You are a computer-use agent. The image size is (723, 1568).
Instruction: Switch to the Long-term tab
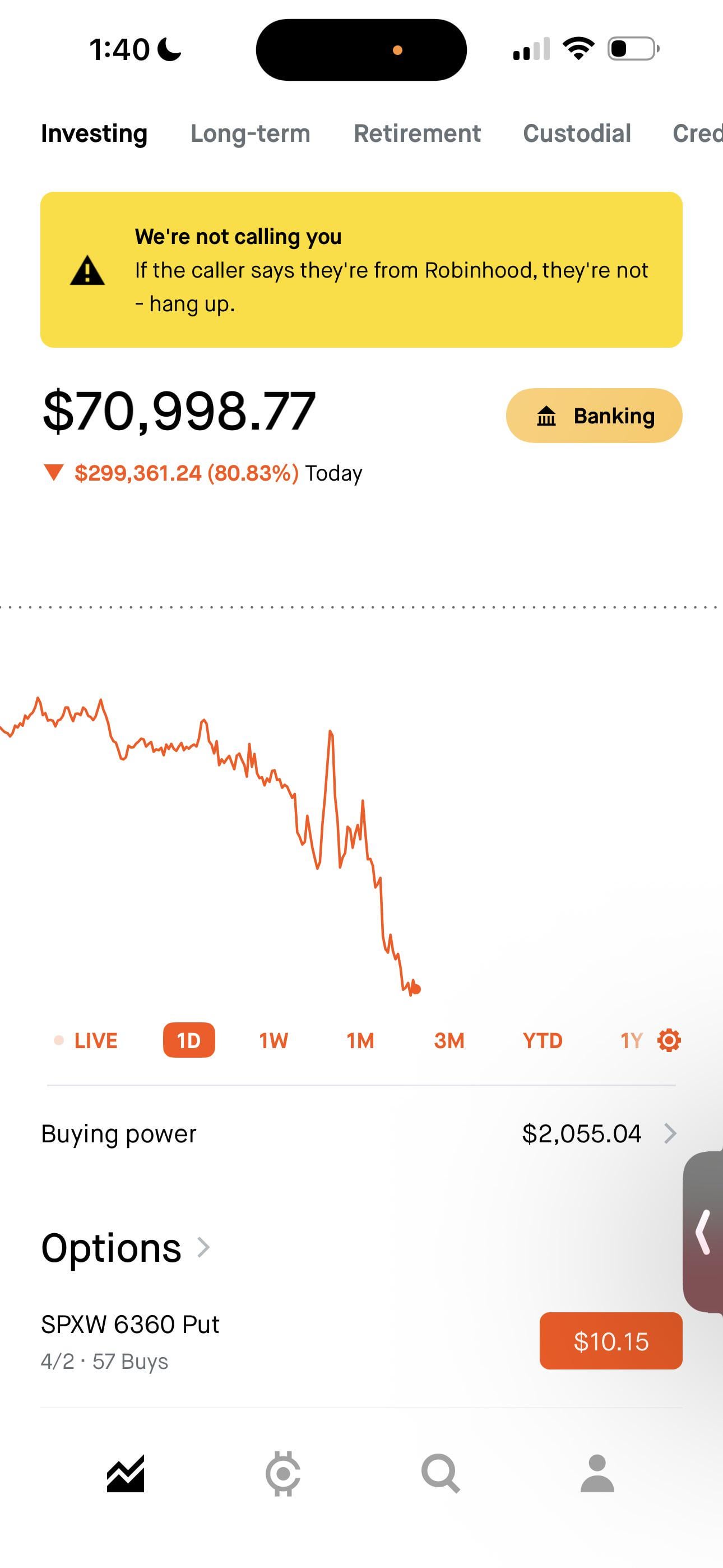click(250, 133)
